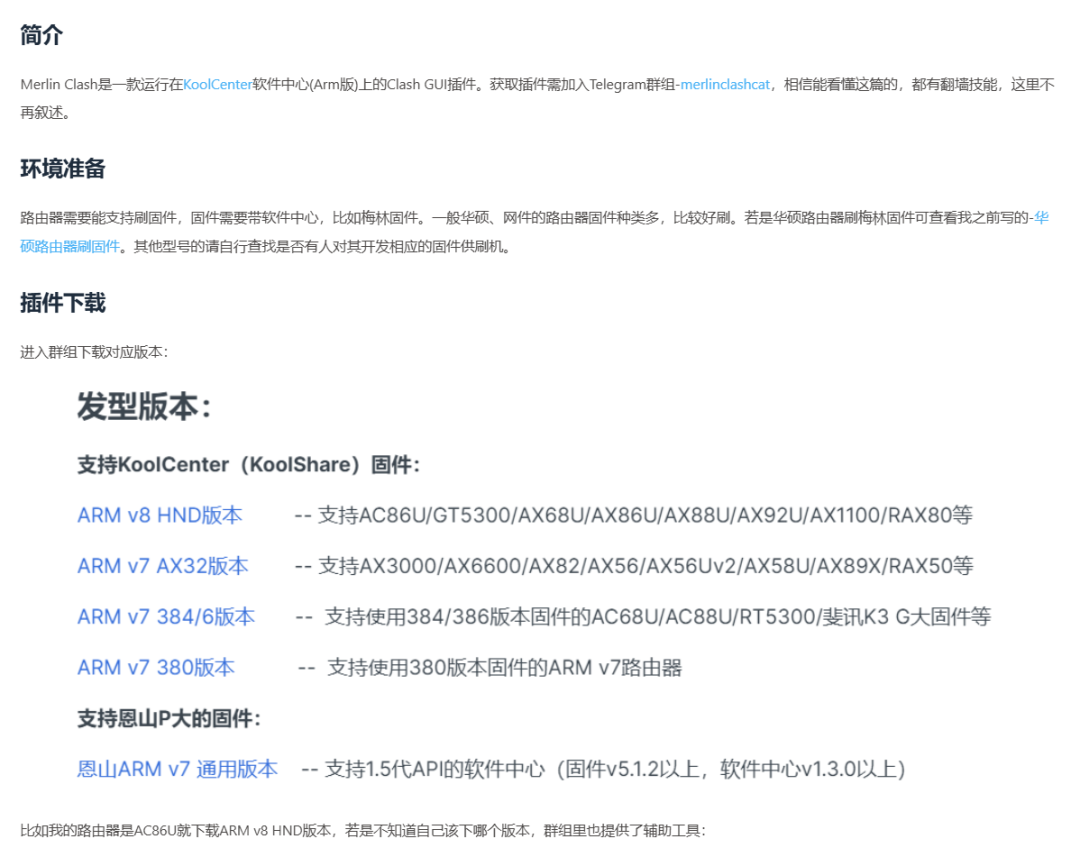Click the ARM v7 AX32版本 download link
The image size is (1080, 848).
click(x=163, y=566)
